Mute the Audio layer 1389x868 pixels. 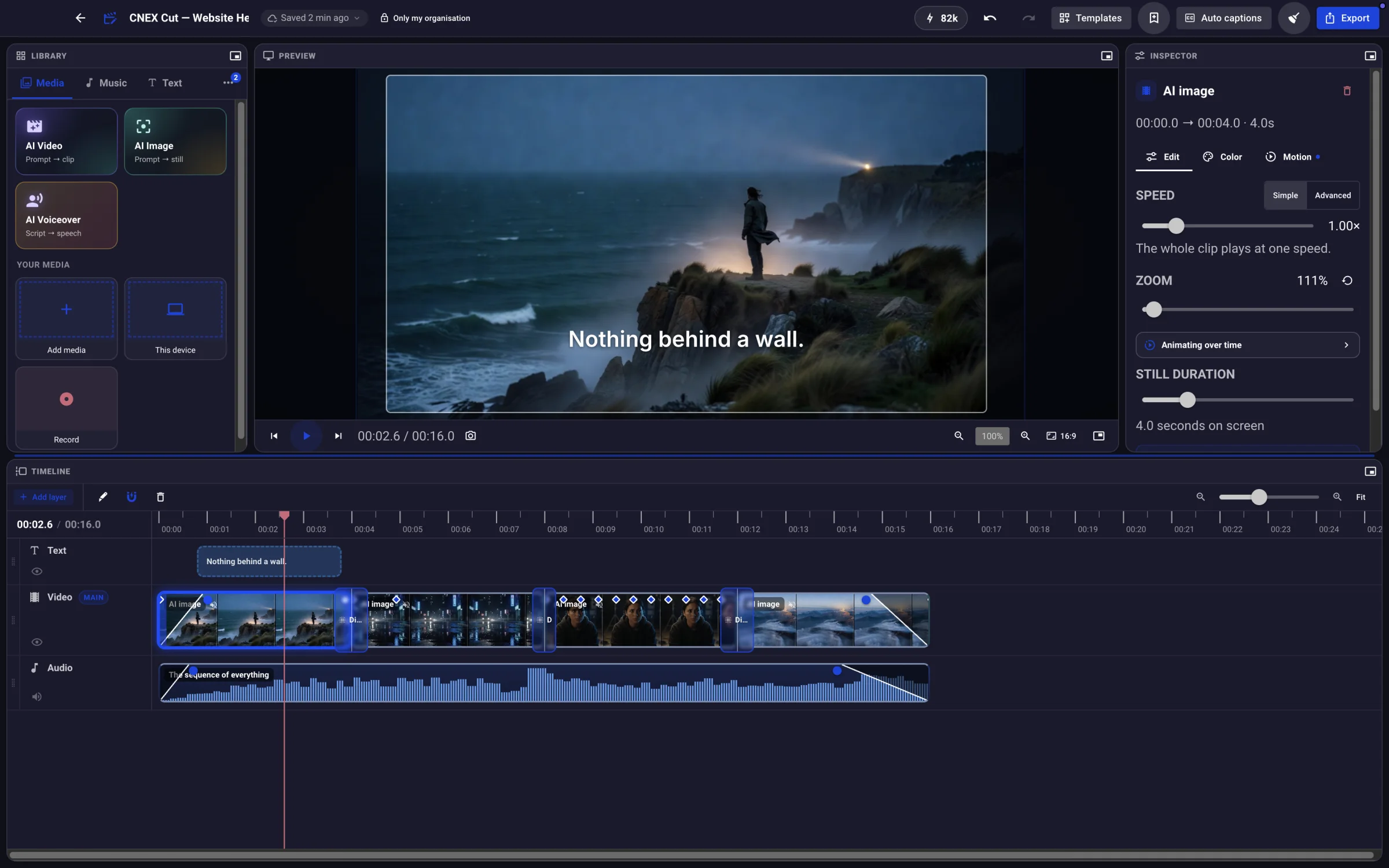(36, 697)
